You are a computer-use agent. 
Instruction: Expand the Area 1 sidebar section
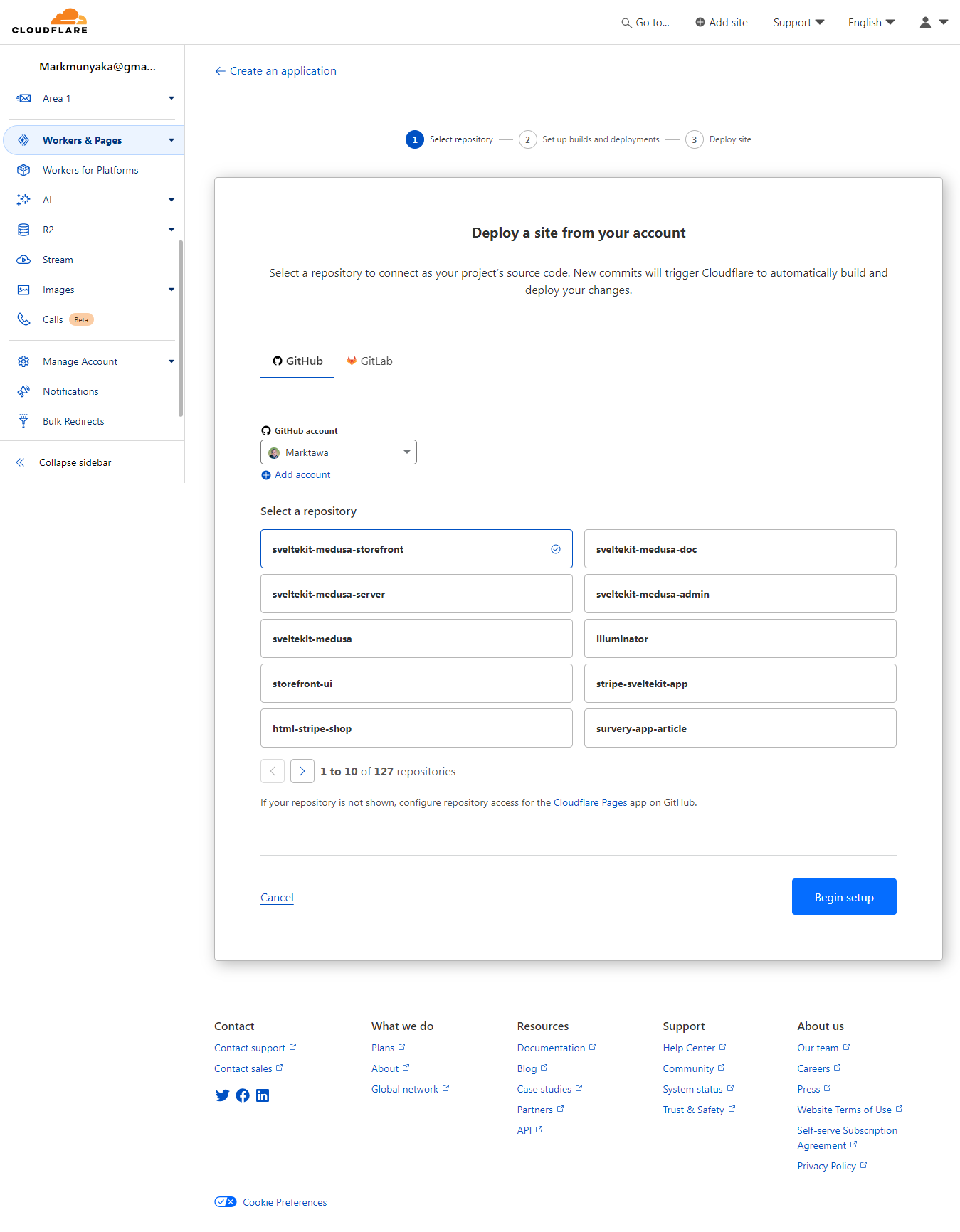point(172,98)
